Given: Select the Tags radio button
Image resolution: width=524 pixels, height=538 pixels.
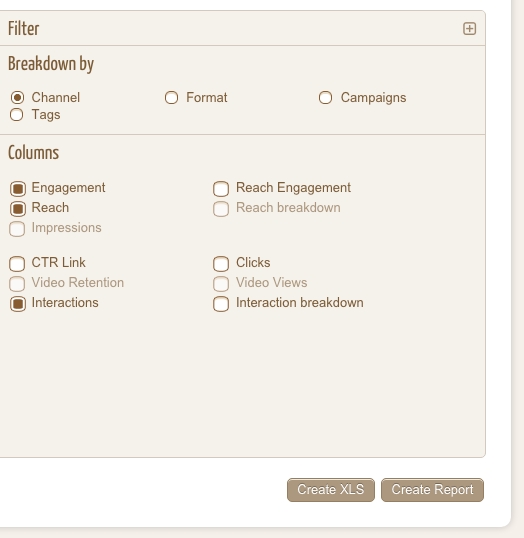Looking at the screenshot, I should (17, 115).
